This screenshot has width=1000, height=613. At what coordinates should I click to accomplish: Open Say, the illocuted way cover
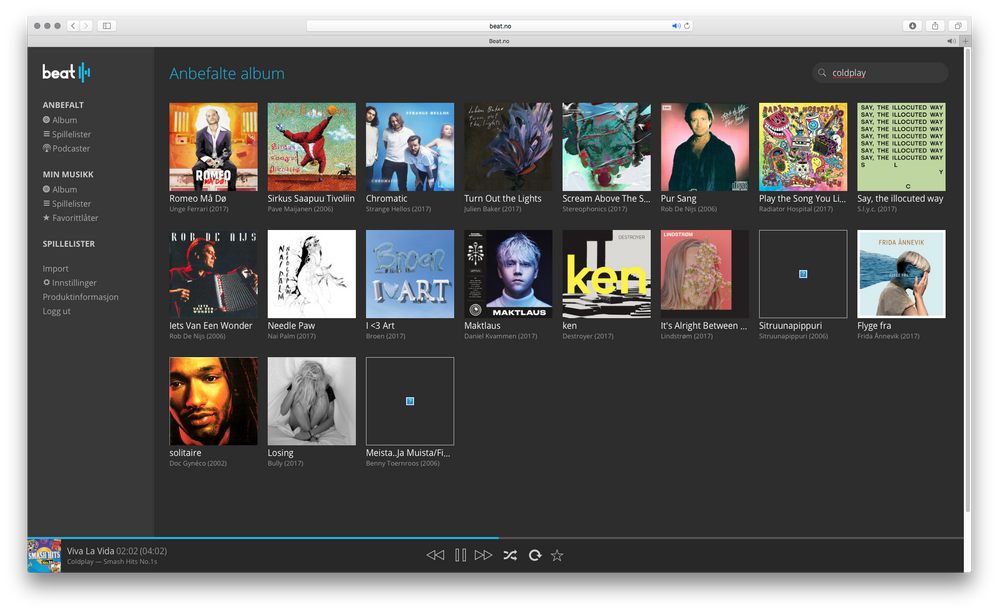901,147
